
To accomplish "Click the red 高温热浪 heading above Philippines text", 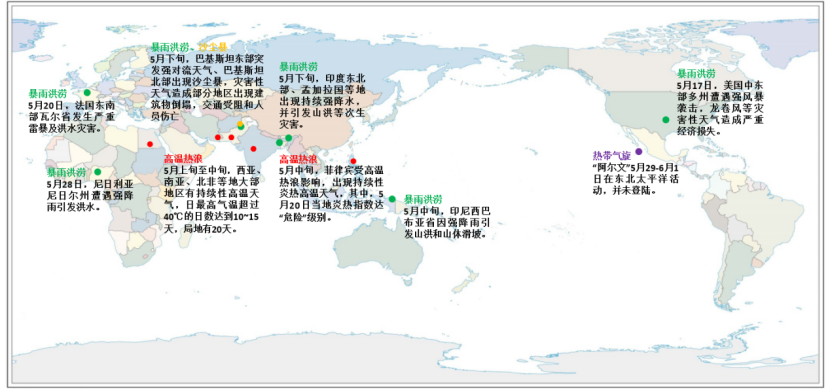I will click(x=298, y=159).
